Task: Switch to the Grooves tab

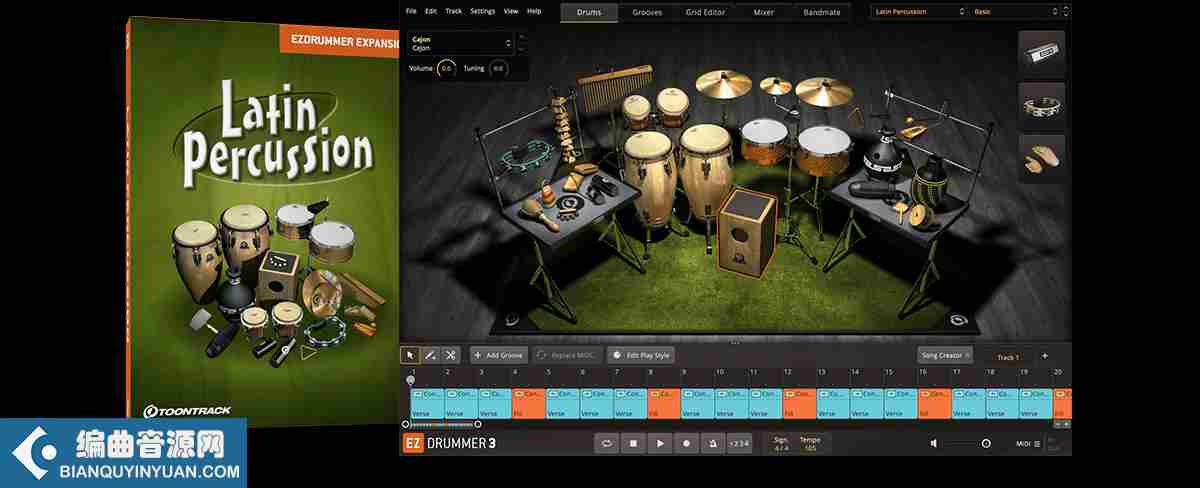Action: [647, 12]
